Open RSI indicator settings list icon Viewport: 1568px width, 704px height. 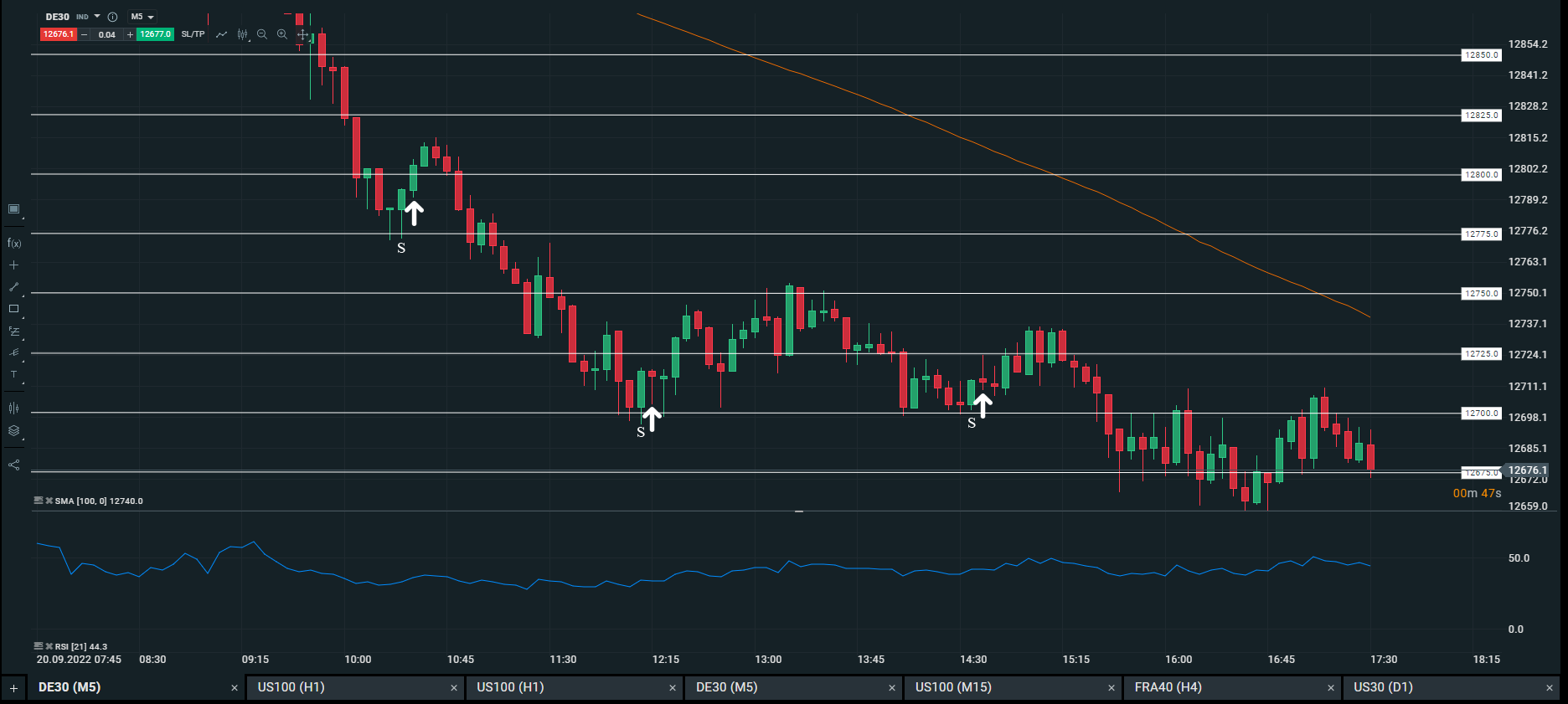(38, 646)
